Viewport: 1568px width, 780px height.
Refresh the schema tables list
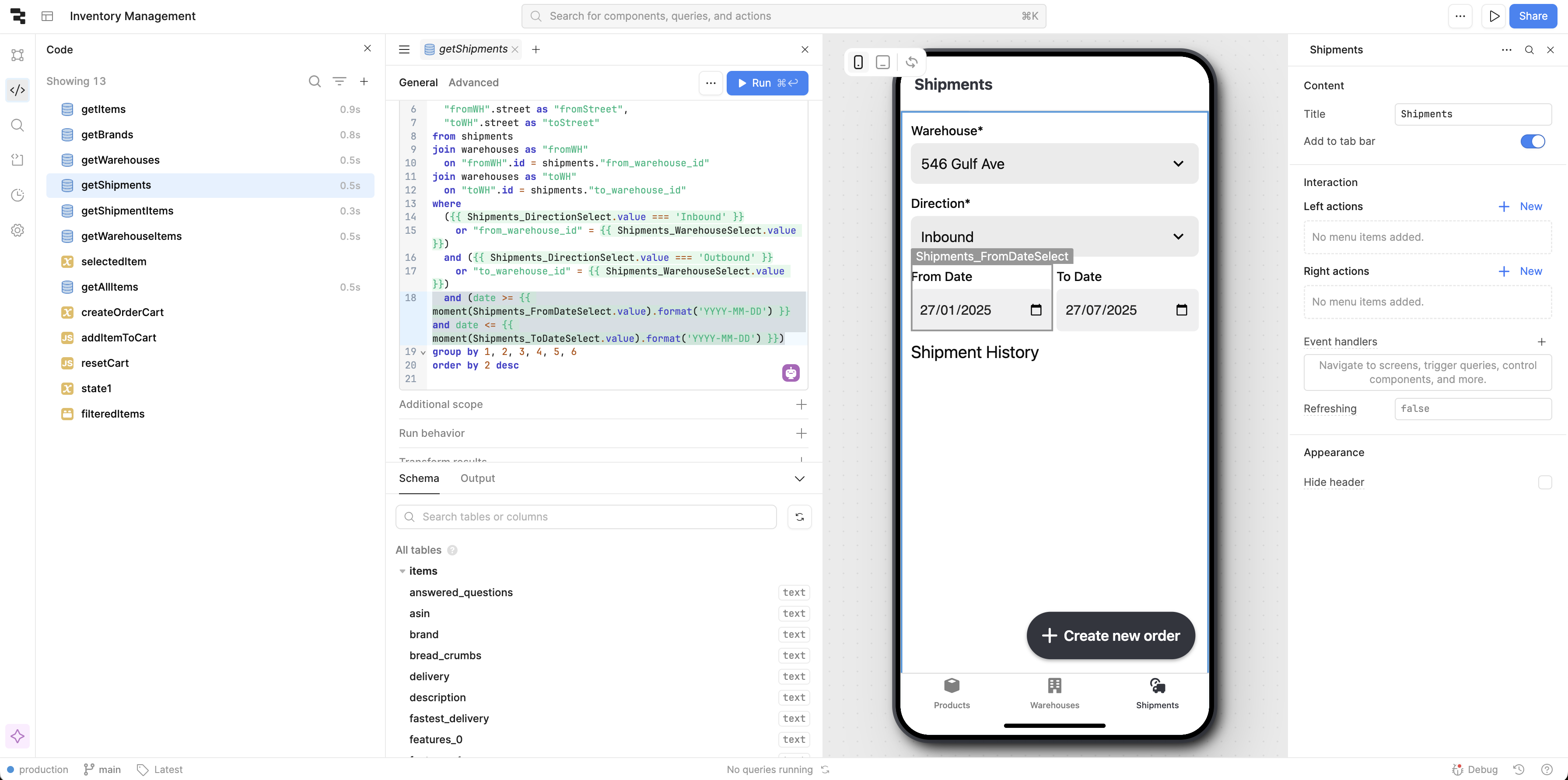[800, 517]
